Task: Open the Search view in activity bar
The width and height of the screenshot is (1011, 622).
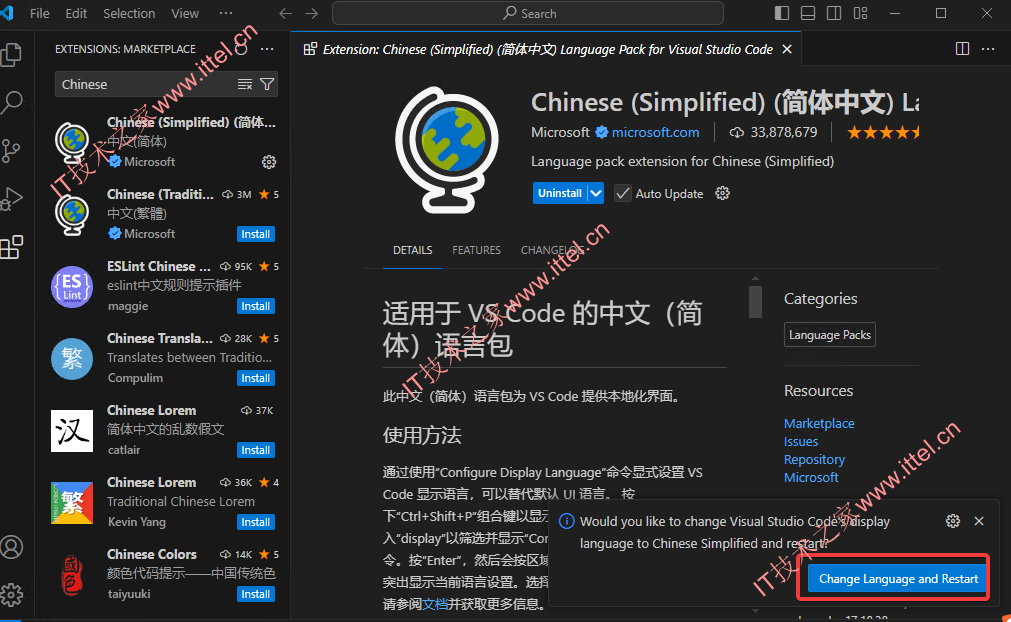Action: (x=12, y=102)
